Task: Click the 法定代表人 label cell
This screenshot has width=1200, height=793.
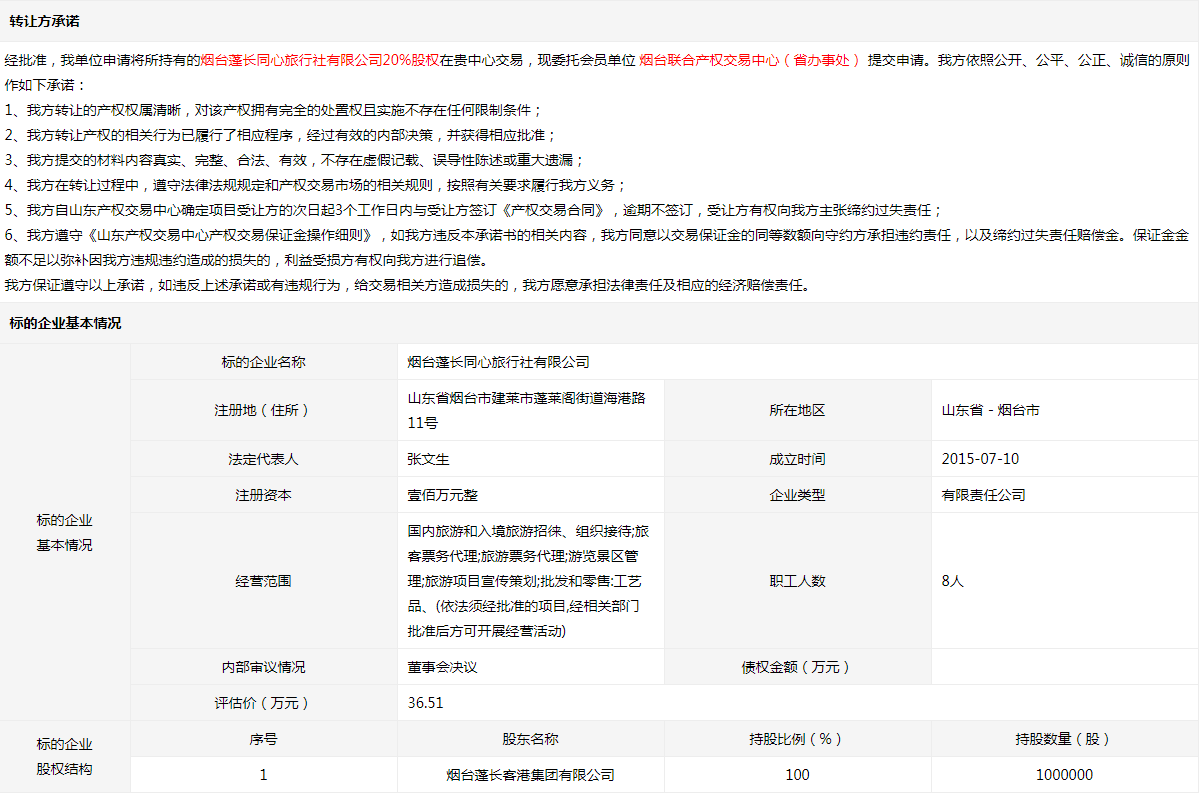Action: [264, 459]
